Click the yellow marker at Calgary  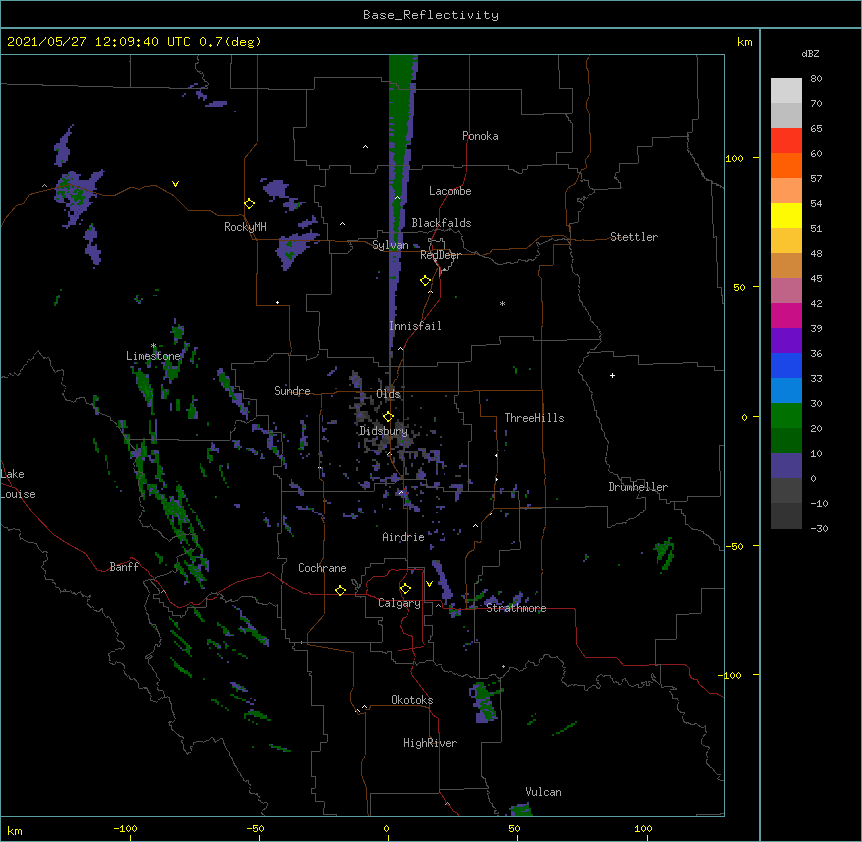[x=405, y=589]
